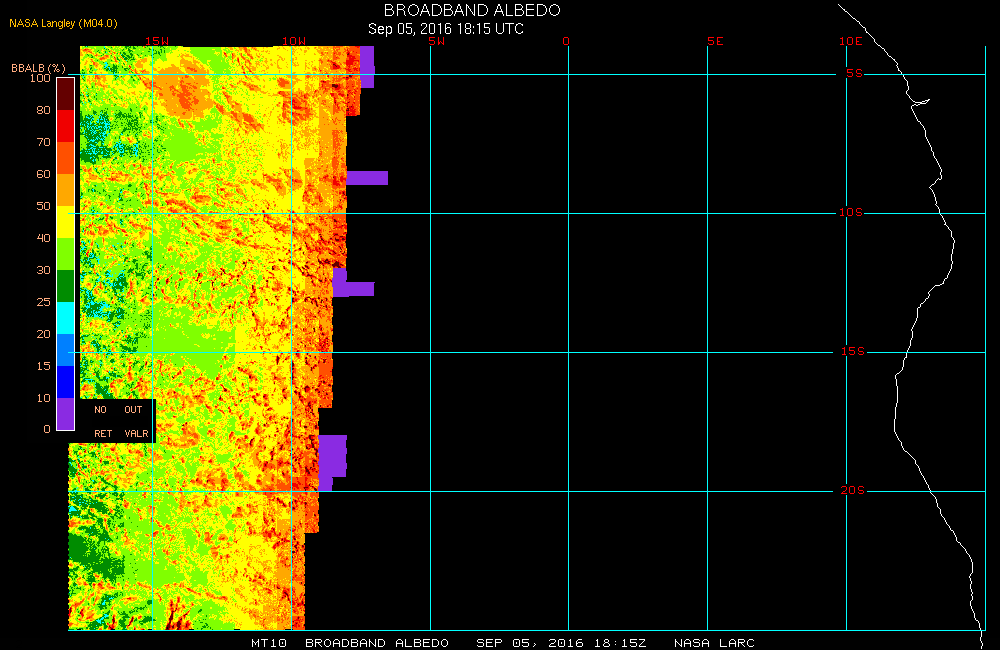
Task: Click the dark red 80–100% legend swatch
Action: [65, 93]
